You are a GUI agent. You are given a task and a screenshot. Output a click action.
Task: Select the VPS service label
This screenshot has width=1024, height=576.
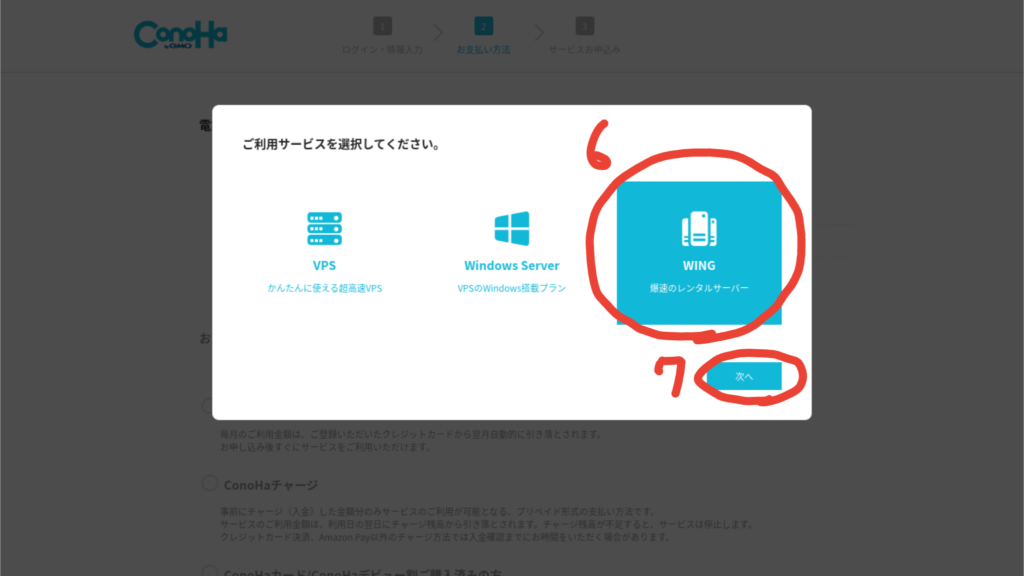click(325, 265)
